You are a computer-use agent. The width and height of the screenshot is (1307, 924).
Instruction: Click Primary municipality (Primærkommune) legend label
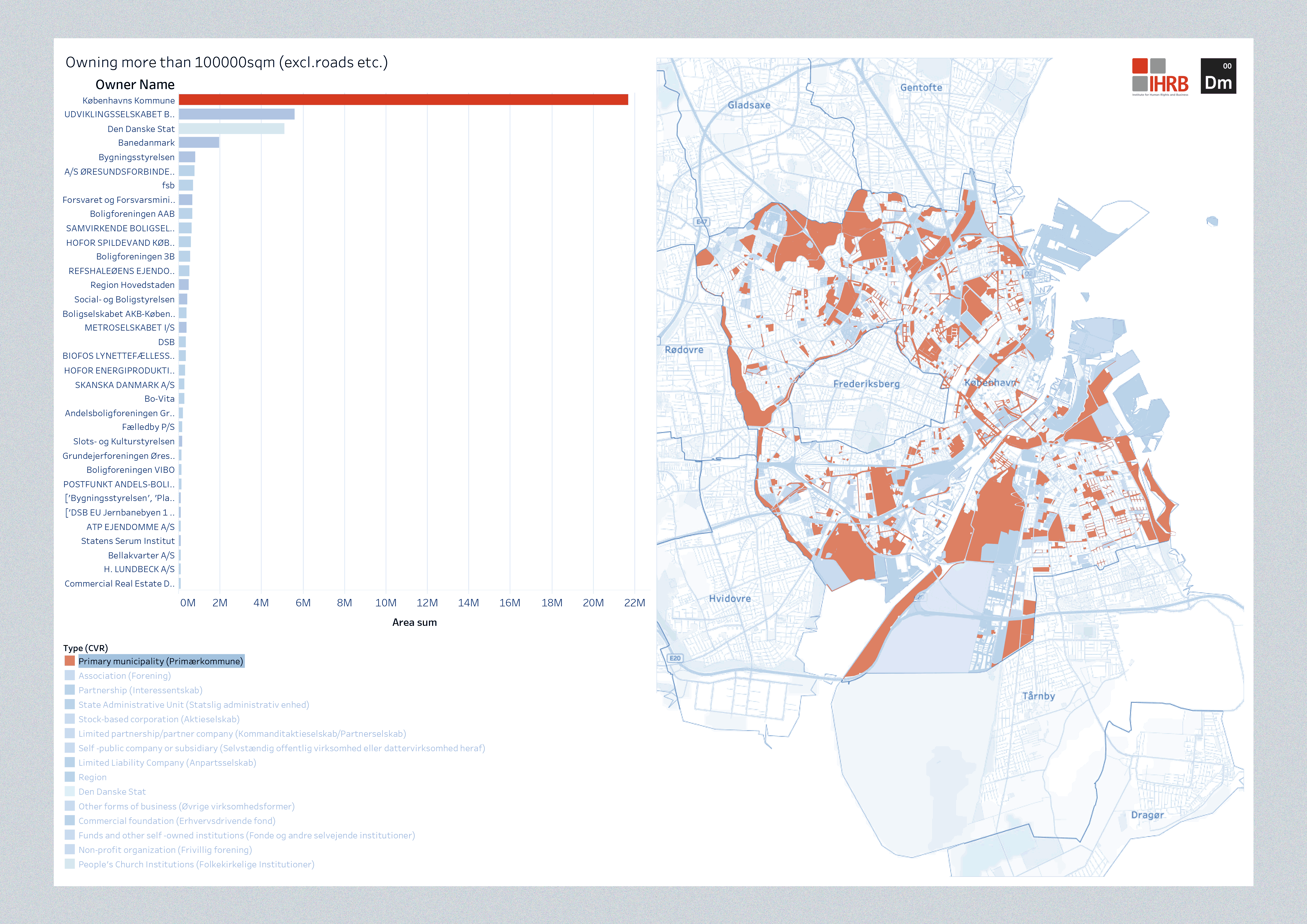click(161, 661)
